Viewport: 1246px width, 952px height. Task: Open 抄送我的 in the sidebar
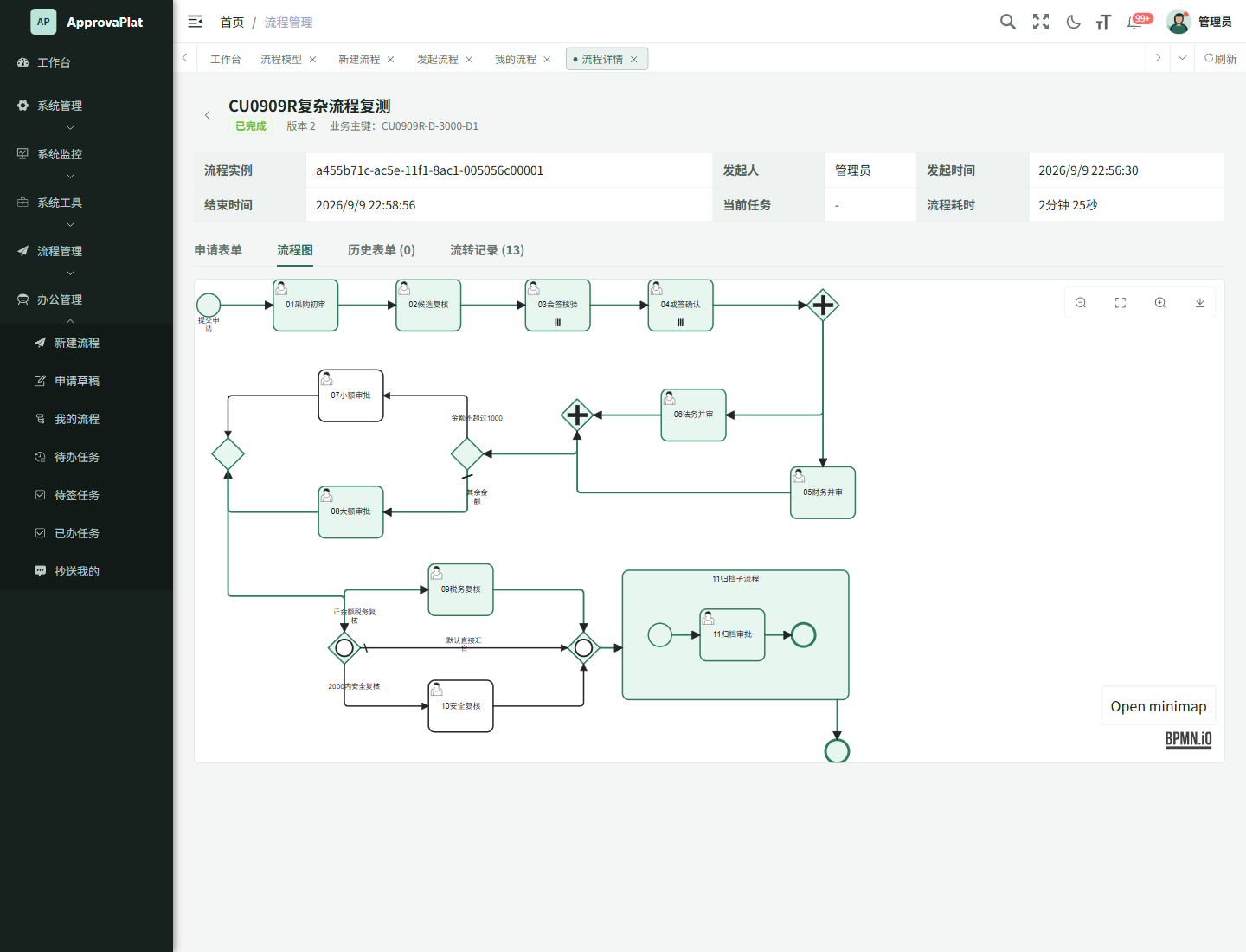[x=87, y=571]
